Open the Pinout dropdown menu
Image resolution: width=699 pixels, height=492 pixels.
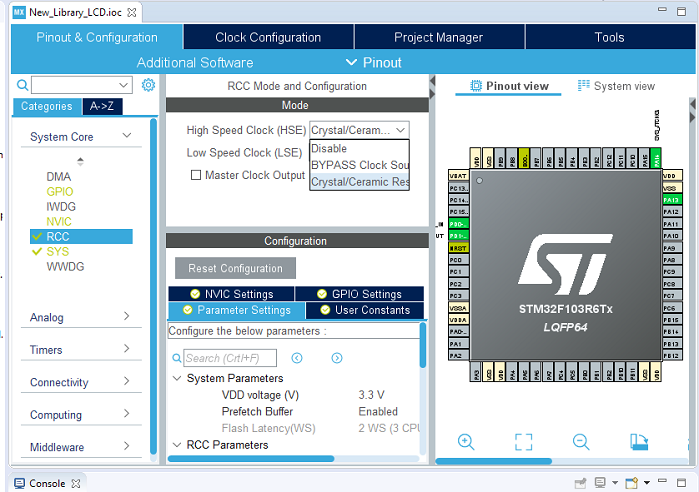(x=374, y=62)
